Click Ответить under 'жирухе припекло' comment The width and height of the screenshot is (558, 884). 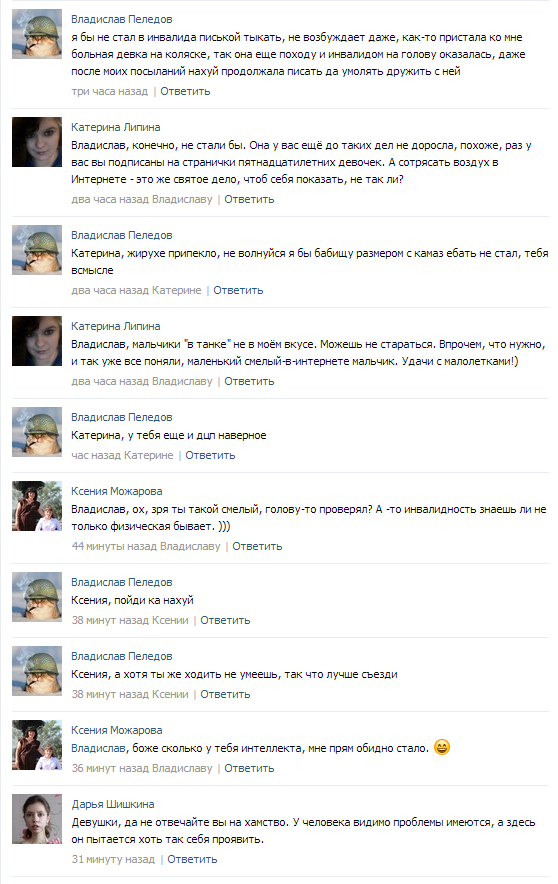point(238,290)
